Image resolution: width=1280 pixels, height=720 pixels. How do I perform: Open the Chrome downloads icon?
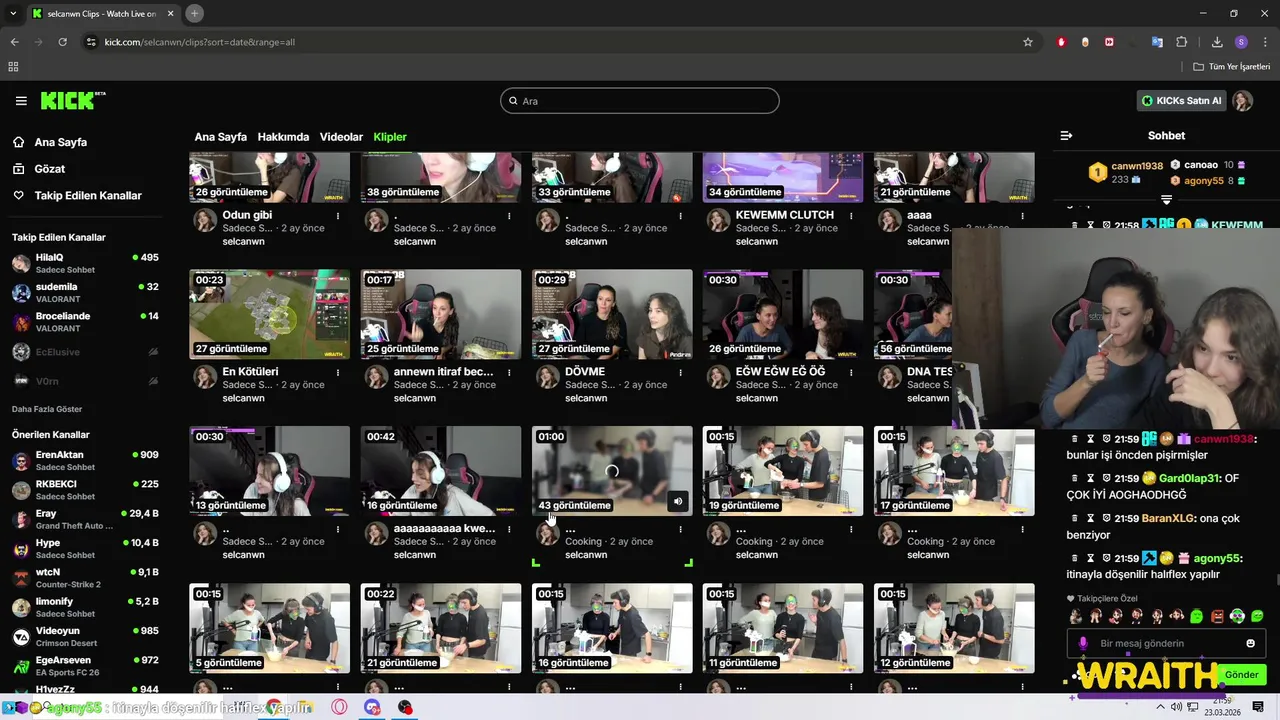1217,42
